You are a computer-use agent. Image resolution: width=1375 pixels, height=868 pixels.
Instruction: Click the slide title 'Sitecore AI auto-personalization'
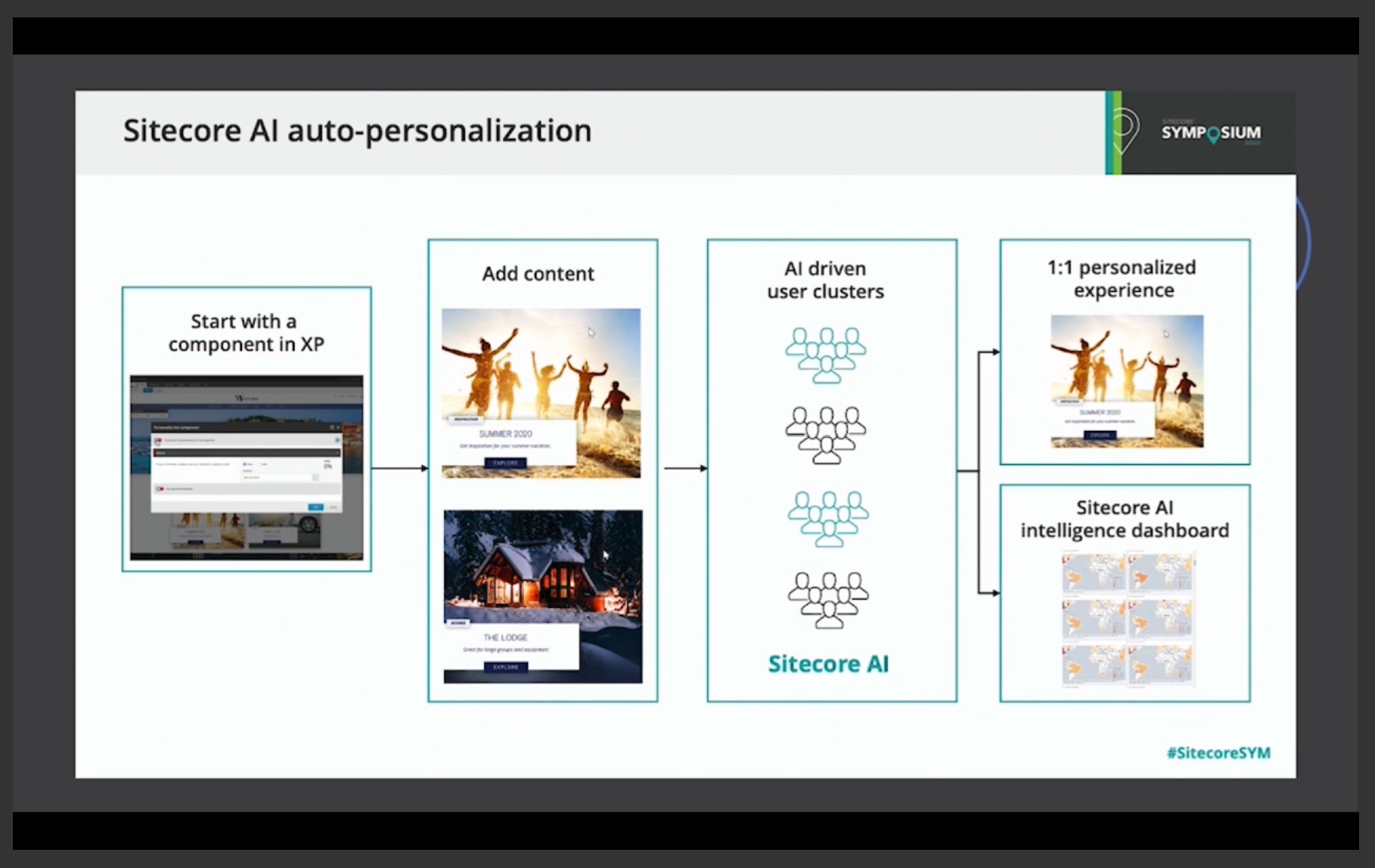click(x=357, y=131)
